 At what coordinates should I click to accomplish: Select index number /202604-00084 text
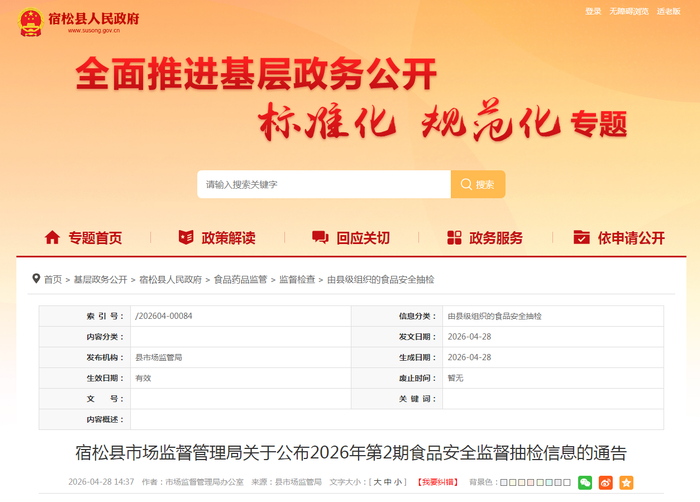[x=164, y=316]
